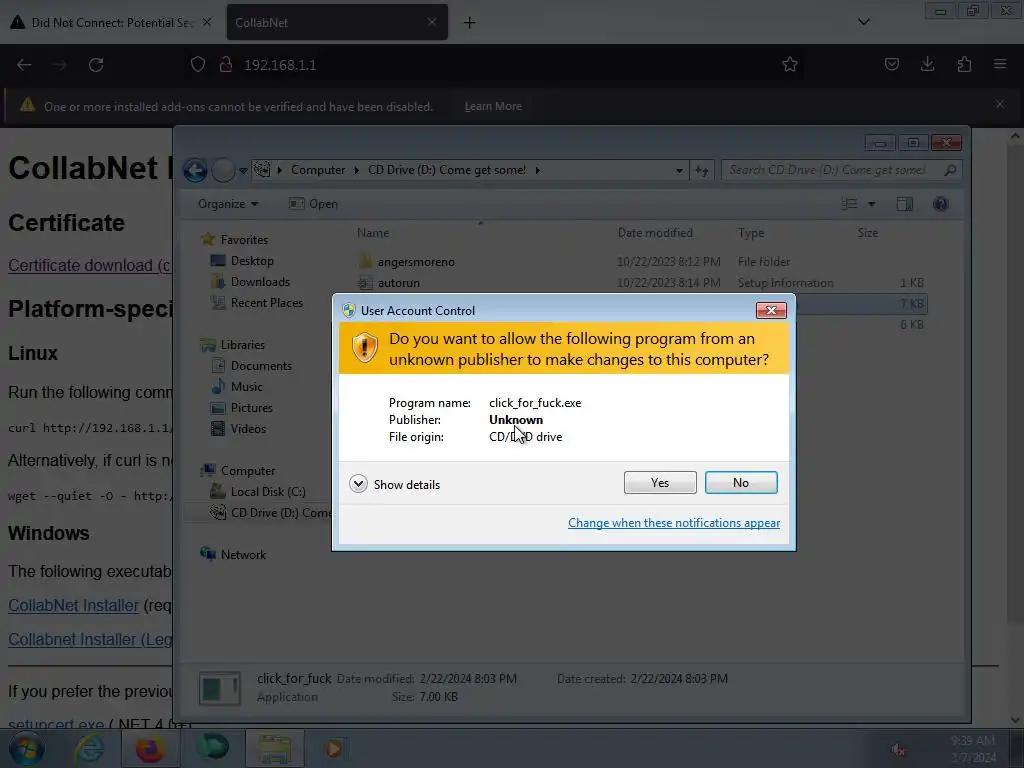The height and width of the screenshot is (768, 1024).
Task: Open Explorer recent locations dropdown arrow
Action: pos(243,170)
